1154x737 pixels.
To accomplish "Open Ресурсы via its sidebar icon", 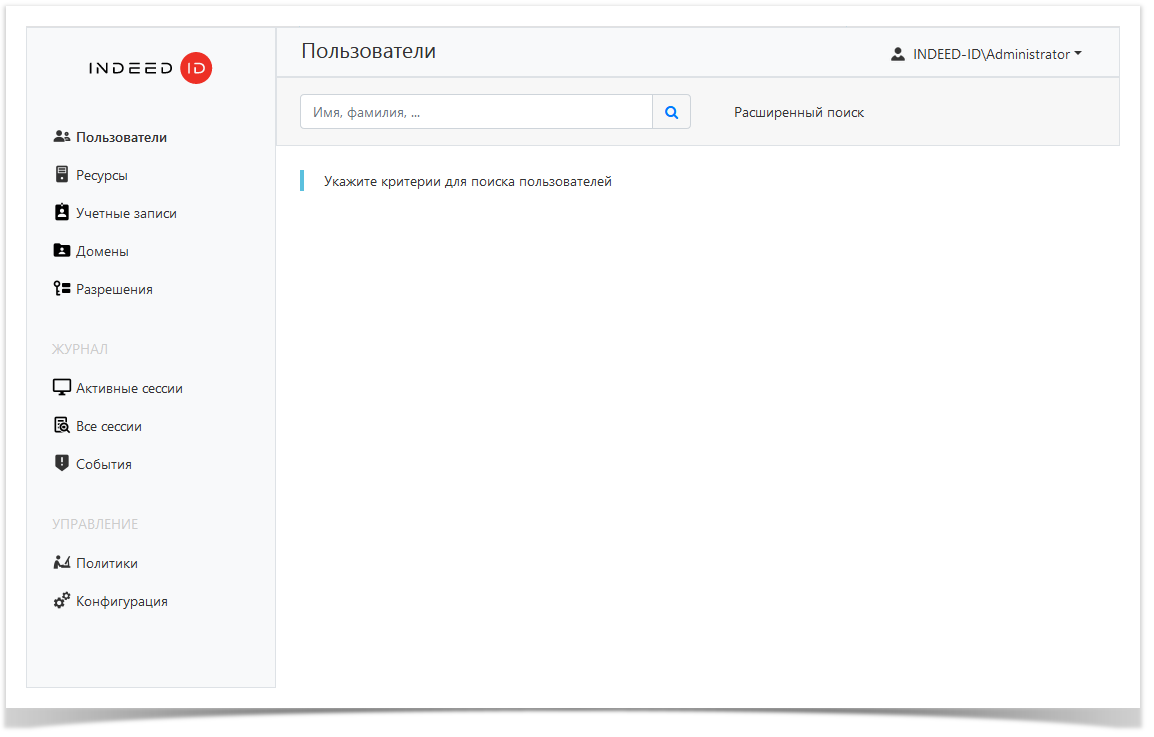I will [62, 174].
